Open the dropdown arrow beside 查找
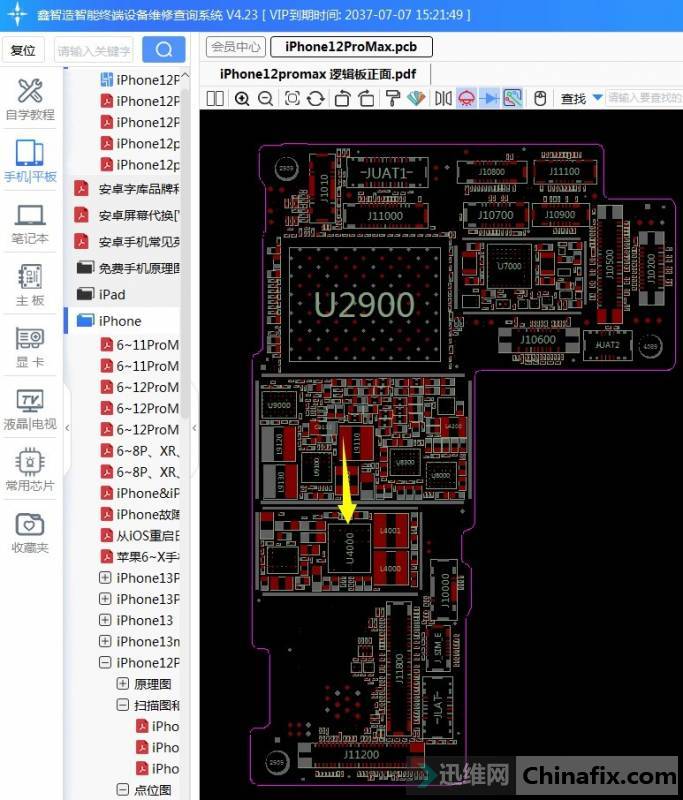 point(597,98)
